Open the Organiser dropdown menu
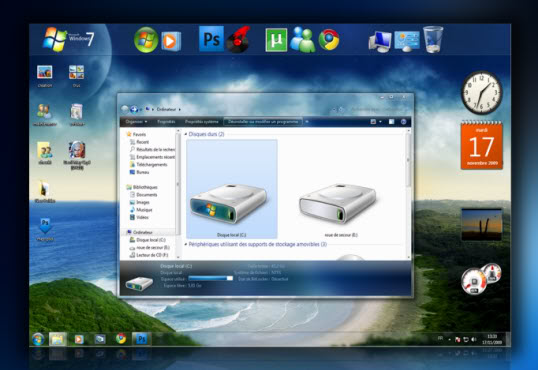This screenshot has width=538, height=370. tap(136, 122)
